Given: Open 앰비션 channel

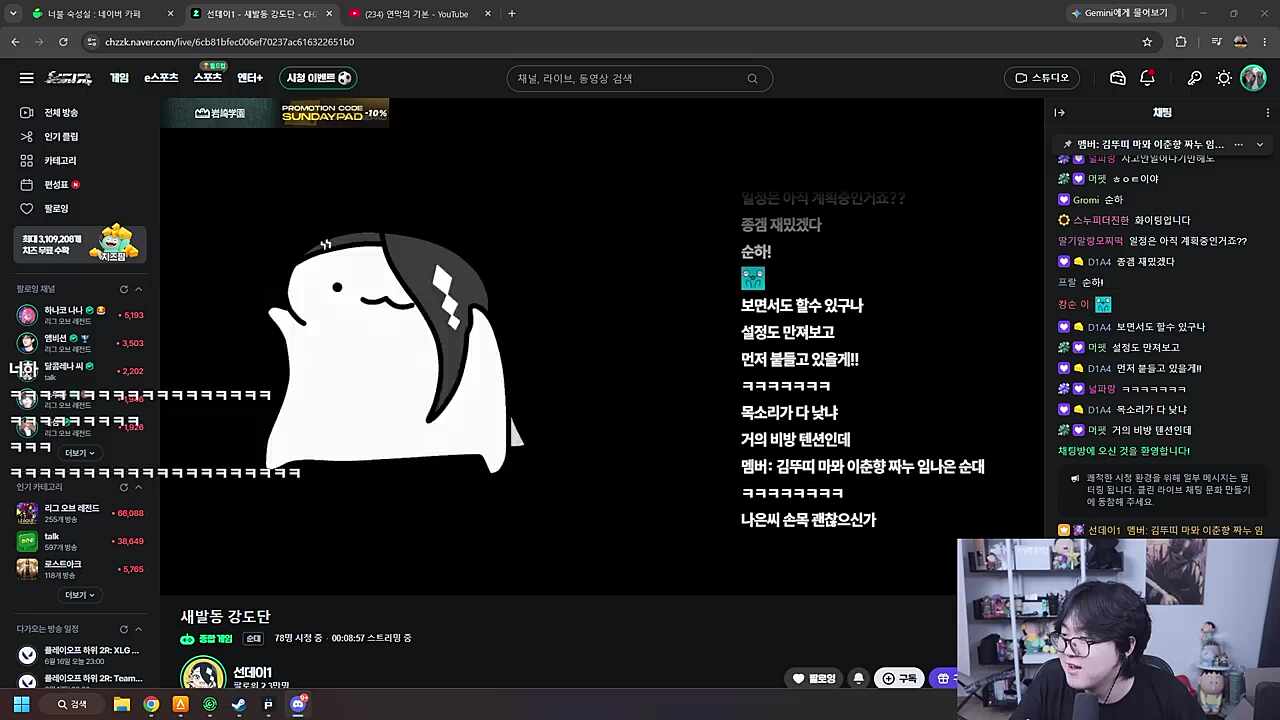Looking at the screenshot, I should pos(80,343).
